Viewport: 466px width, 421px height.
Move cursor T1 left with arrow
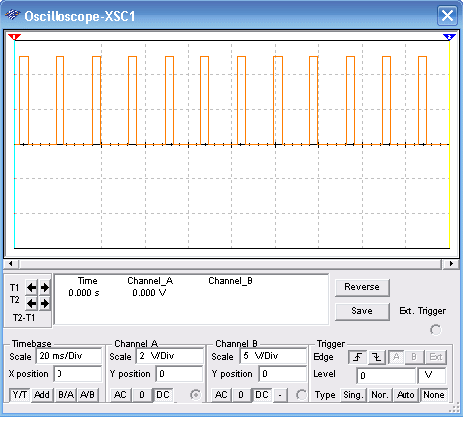[32, 287]
